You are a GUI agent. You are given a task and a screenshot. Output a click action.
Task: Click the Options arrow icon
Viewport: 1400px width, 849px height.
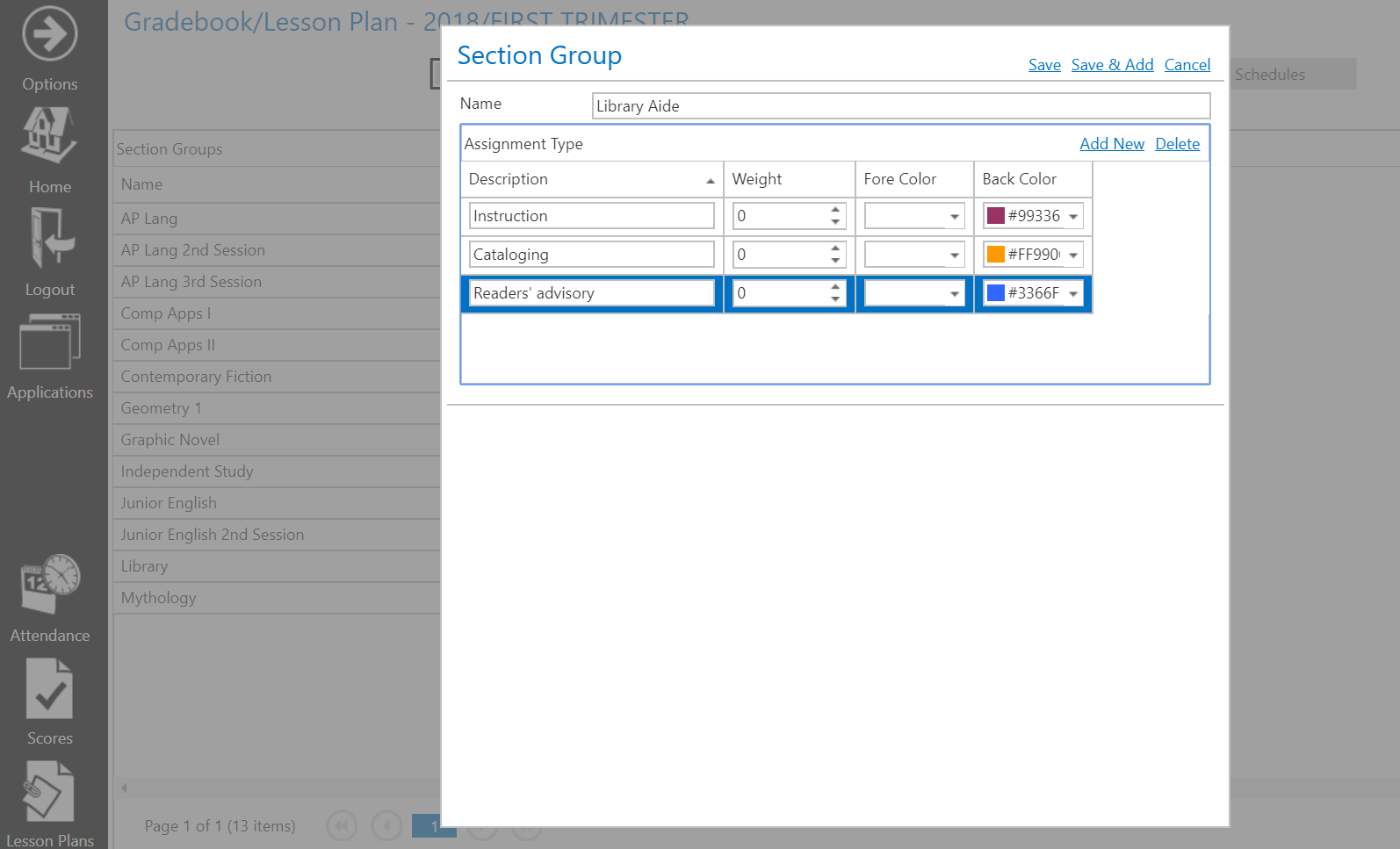[49, 34]
